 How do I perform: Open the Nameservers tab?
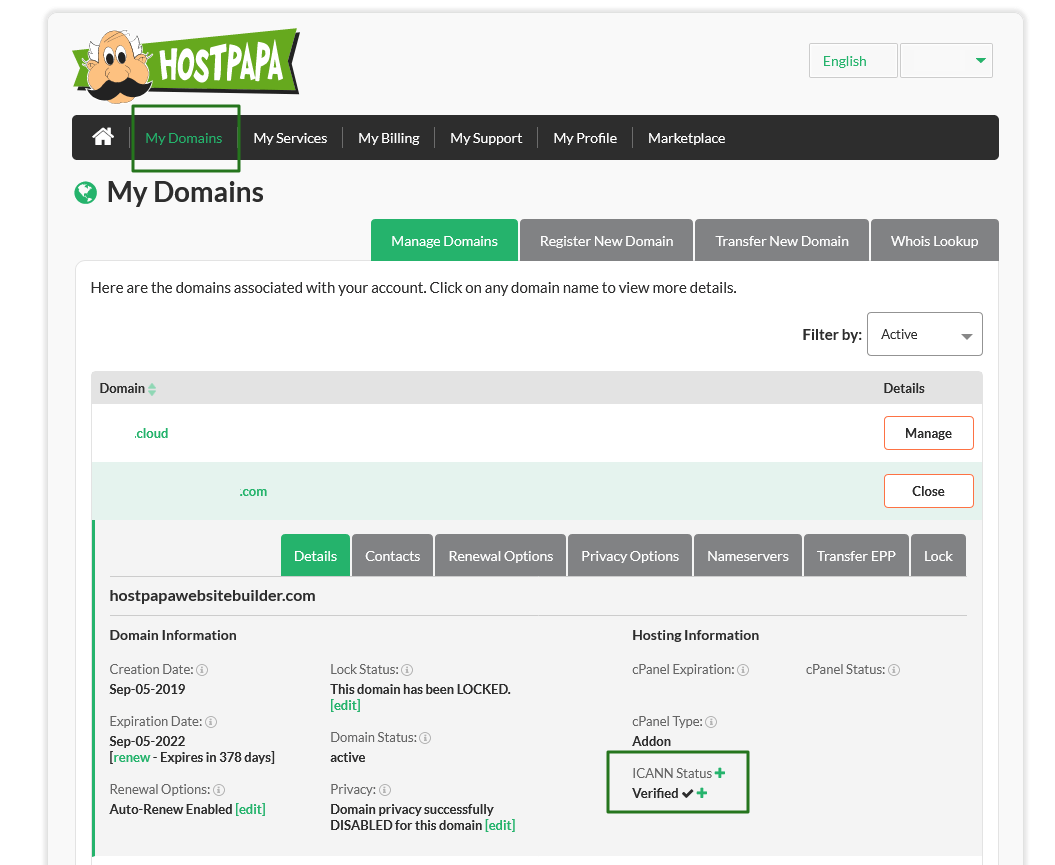(x=747, y=555)
